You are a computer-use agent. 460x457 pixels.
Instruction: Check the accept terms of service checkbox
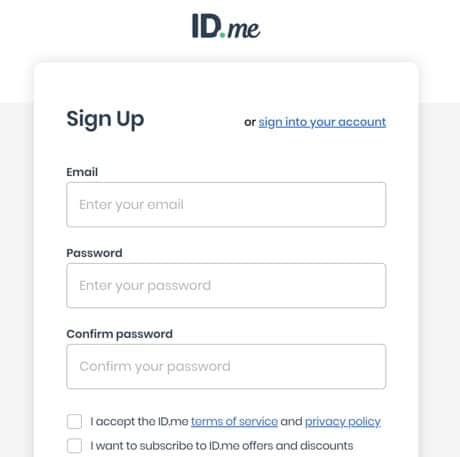click(x=74, y=422)
